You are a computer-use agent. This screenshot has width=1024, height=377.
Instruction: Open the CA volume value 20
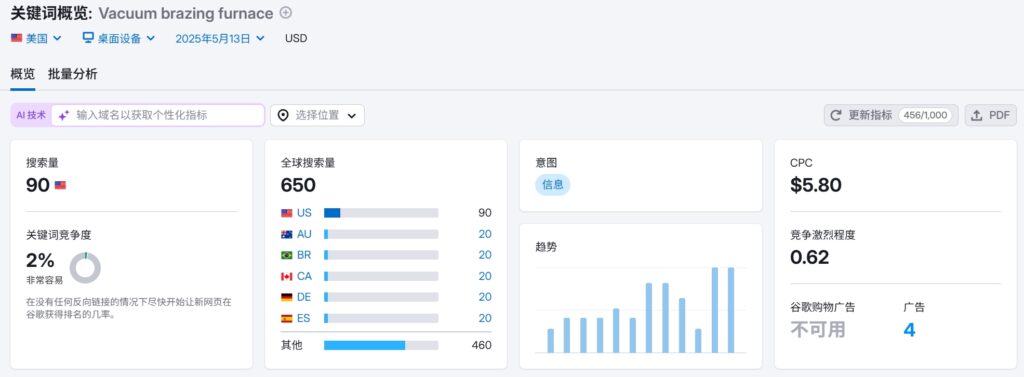[x=485, y=276]
